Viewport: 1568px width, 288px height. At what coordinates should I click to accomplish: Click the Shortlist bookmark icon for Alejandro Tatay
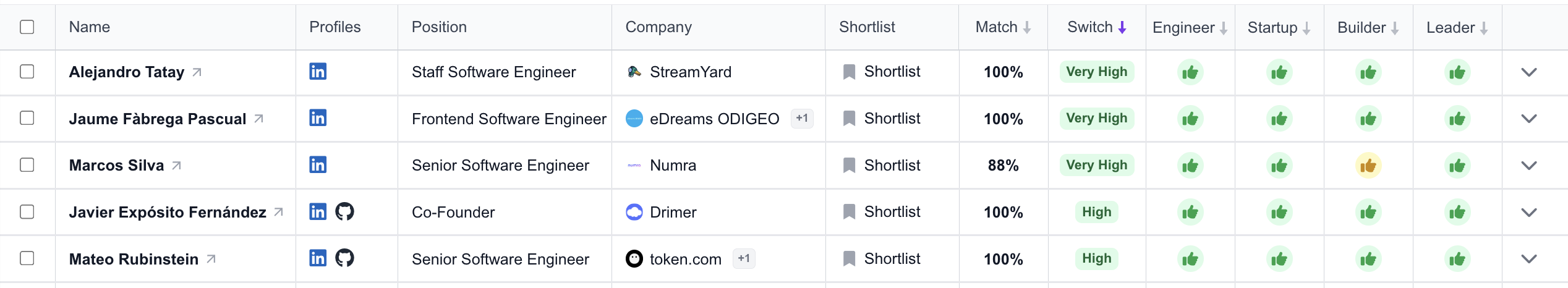pyautogui.click(x=850, y=72)
